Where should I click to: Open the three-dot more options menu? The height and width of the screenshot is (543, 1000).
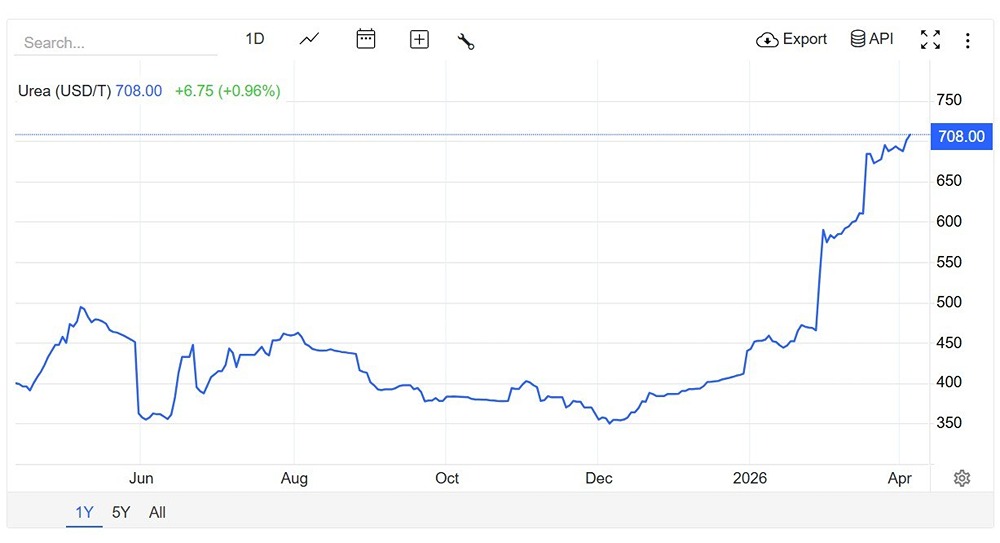(967, 40)
